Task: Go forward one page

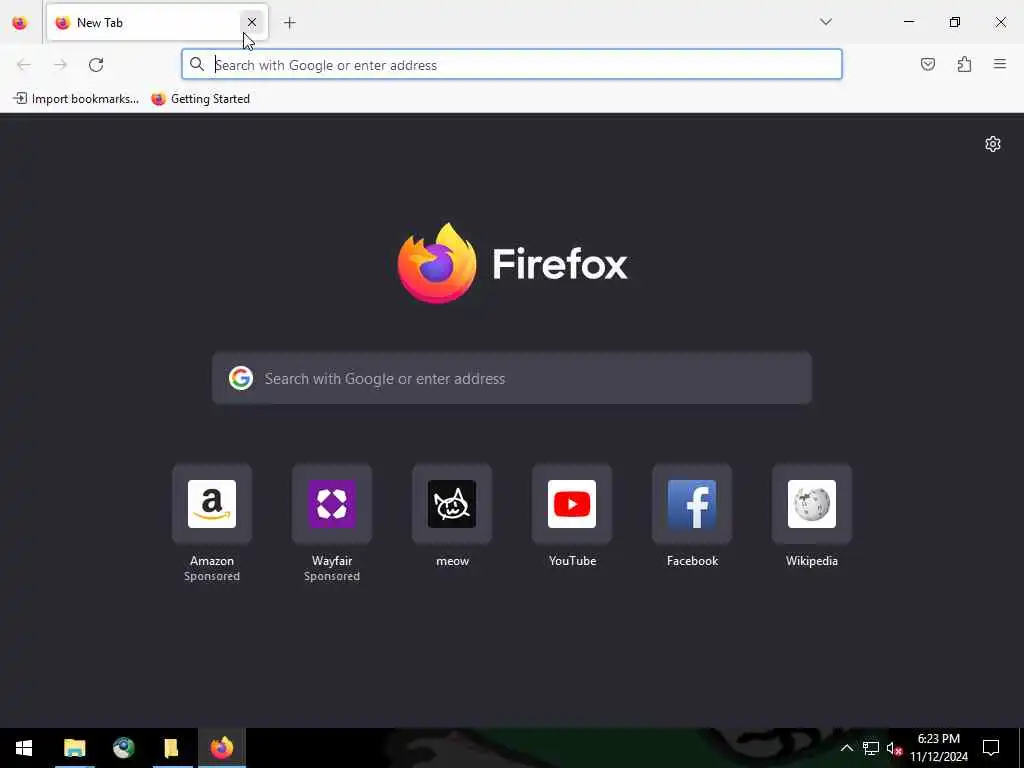Action: click(60, 65)
